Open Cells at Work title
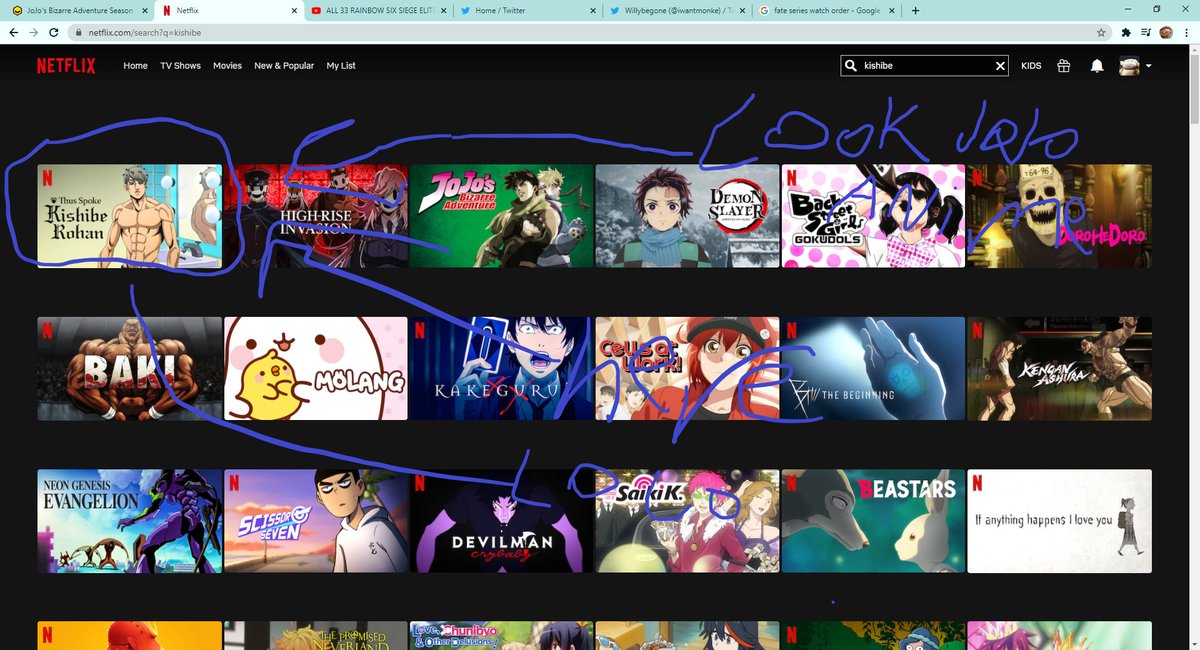Image resolution: width=1200 pixels, height=650 pixels. [x=688, y=369]
